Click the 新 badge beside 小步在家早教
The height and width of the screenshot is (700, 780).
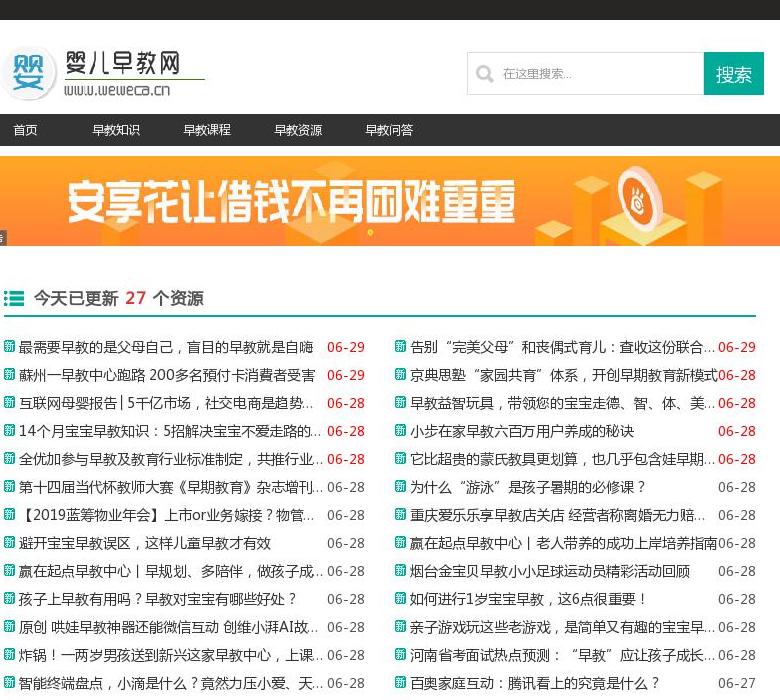click(400, 430)
